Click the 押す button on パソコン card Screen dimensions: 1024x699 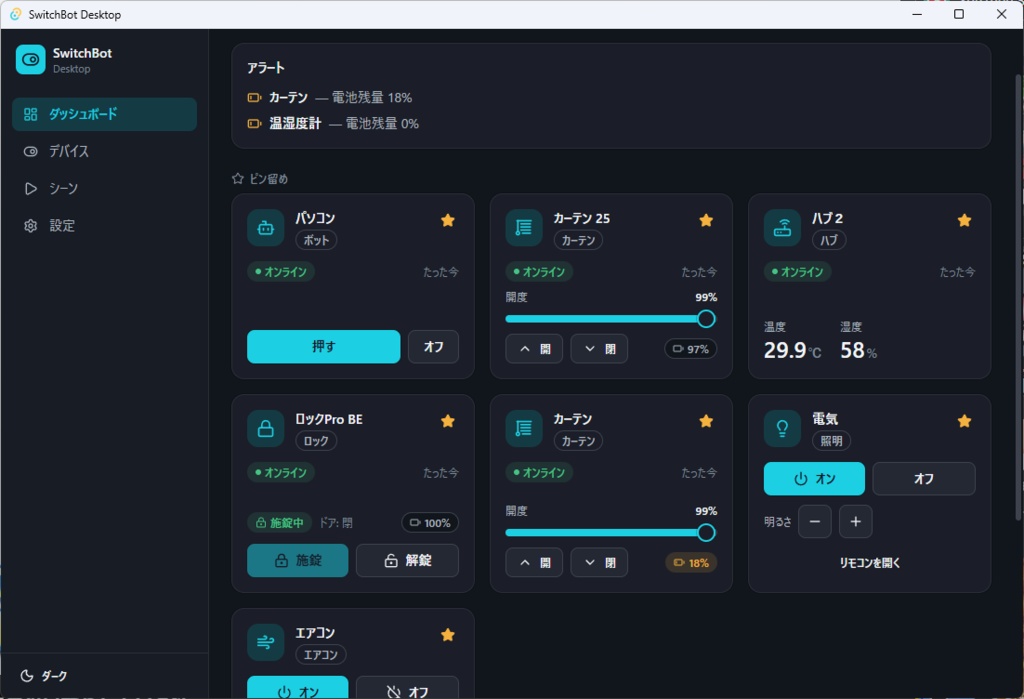coord(323,347)
